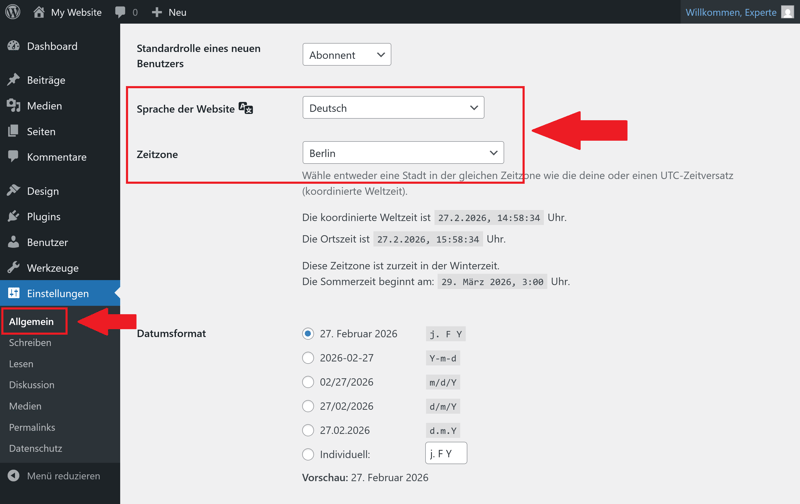This screenshot has height=504, width=800.
Task: Collapse sidebar with Menü reduzieren
Action: [54, 475]
